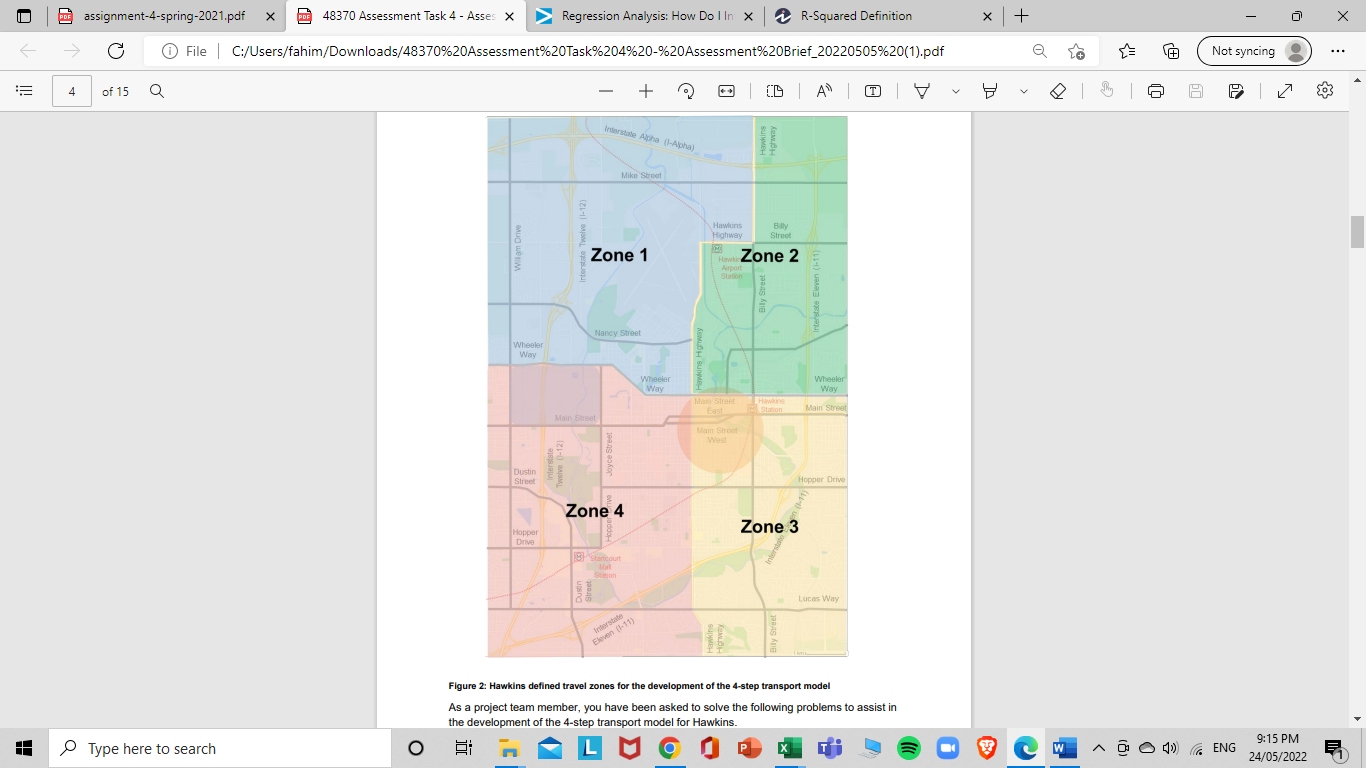Open the notification center
The image size is (1366, 768).
tap(1334, 748)
